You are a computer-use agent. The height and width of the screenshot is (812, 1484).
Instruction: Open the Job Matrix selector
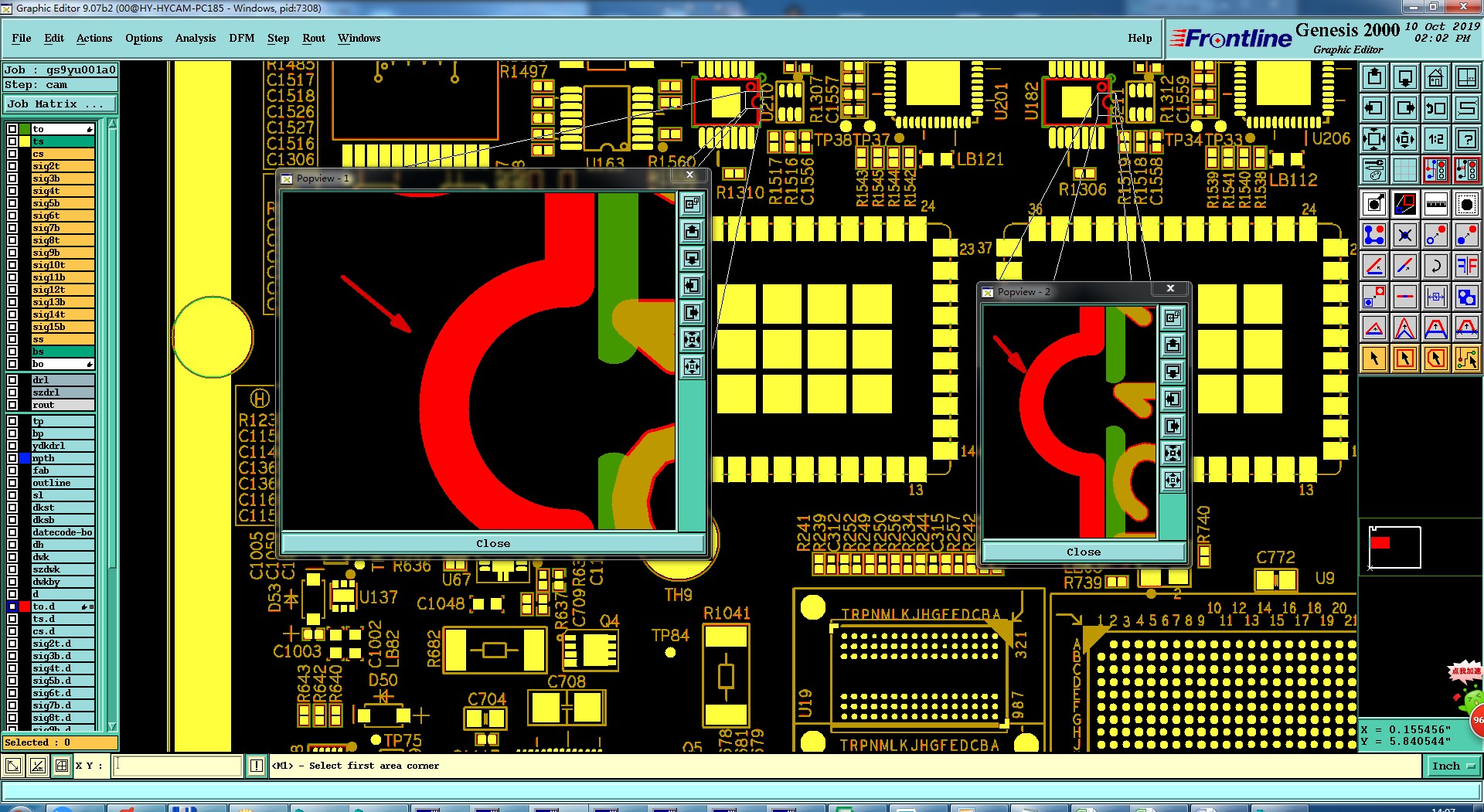click(x=60, y=104)
